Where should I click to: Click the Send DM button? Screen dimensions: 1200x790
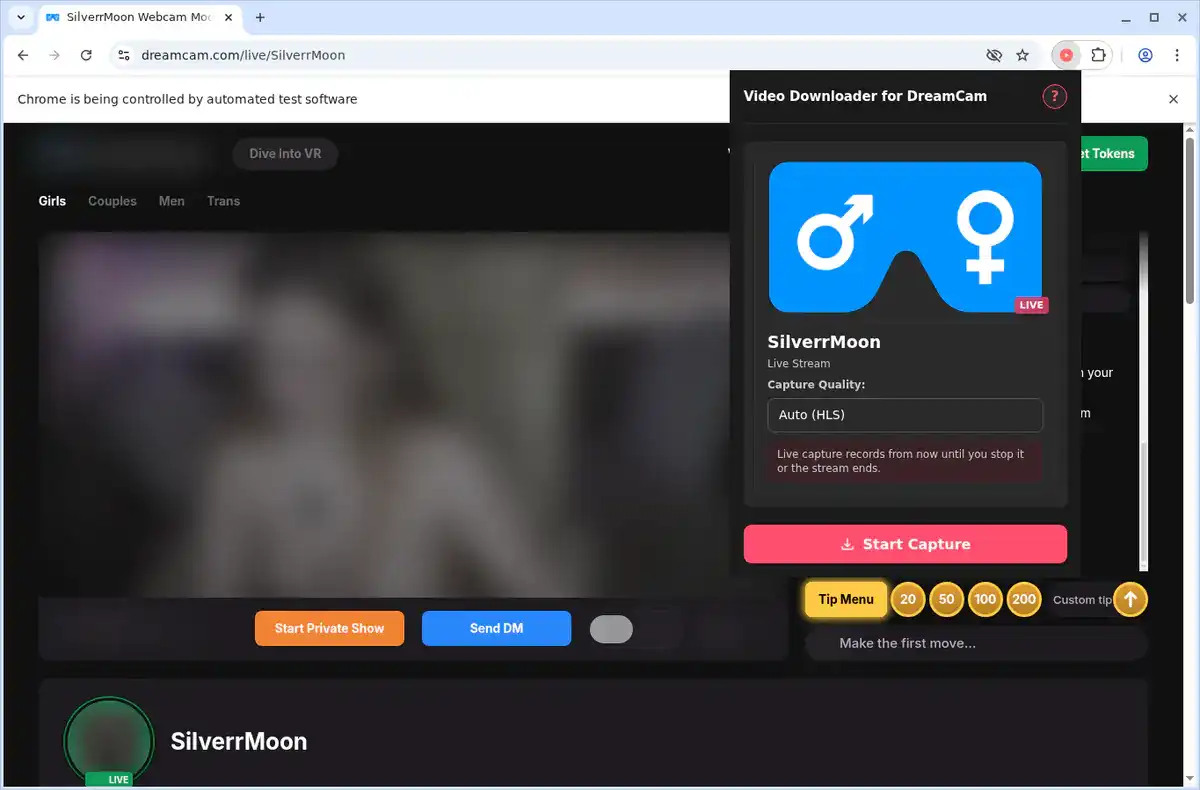click(x=496, y=628)
